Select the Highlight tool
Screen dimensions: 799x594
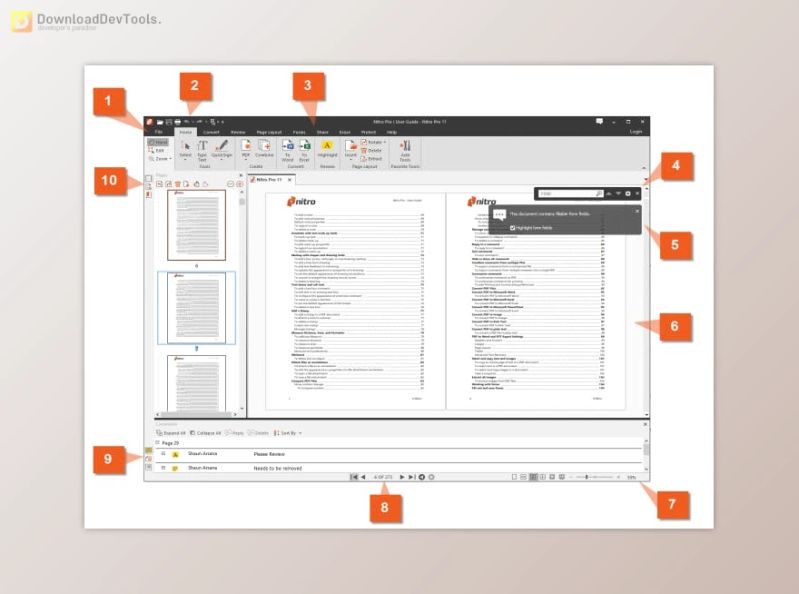(x=327, y=149)
